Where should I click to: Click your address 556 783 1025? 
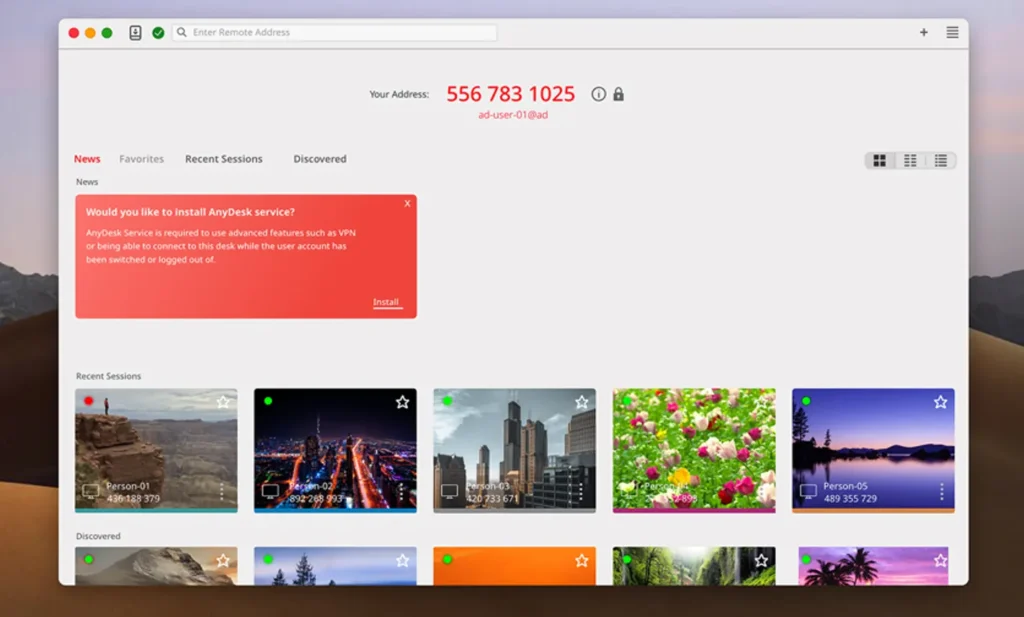(x=511, y=94)
